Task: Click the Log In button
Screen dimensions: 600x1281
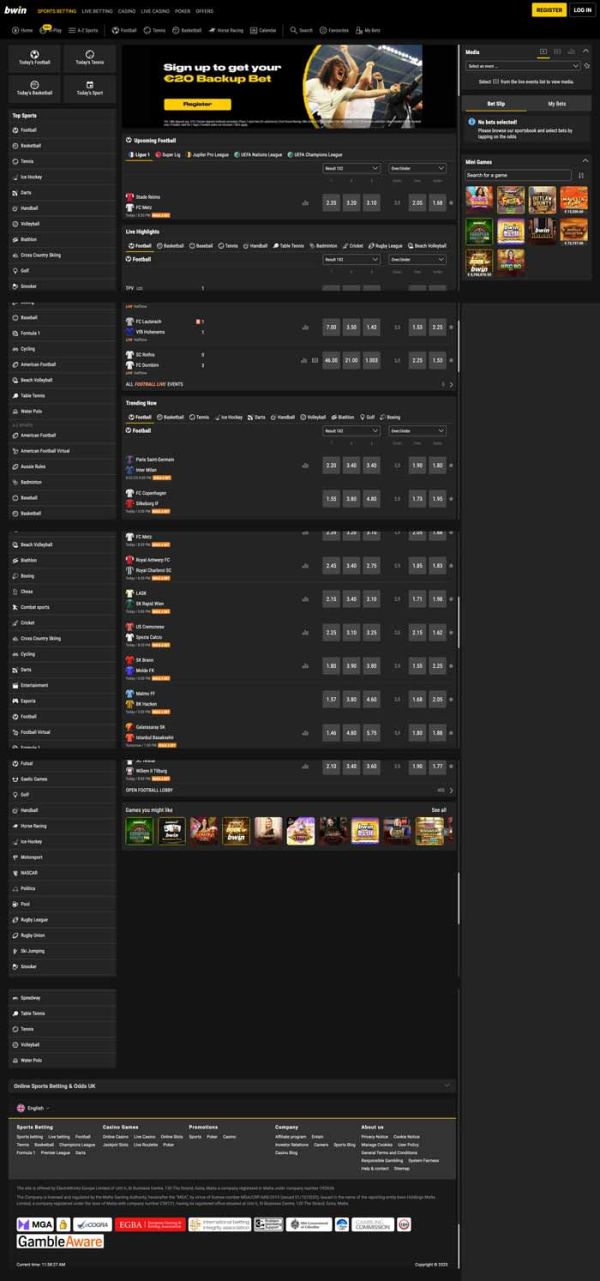Action: click(x=583, y=9)
